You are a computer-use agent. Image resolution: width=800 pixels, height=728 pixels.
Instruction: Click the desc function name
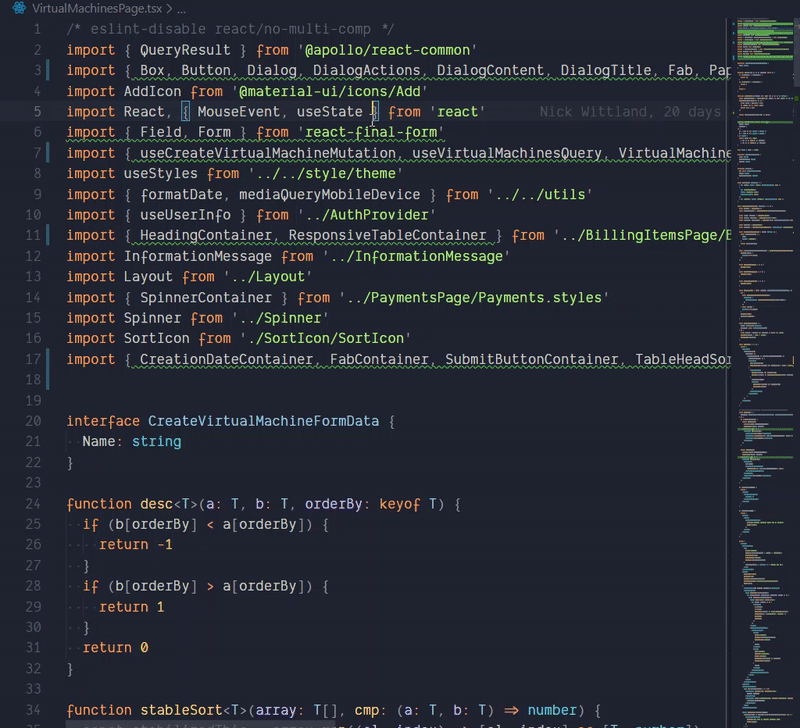(x=156, y=504)
